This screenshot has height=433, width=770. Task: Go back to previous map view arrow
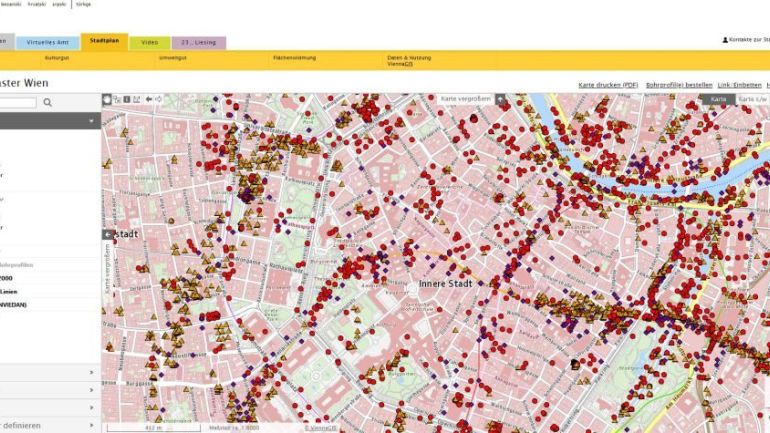(149, 99)
